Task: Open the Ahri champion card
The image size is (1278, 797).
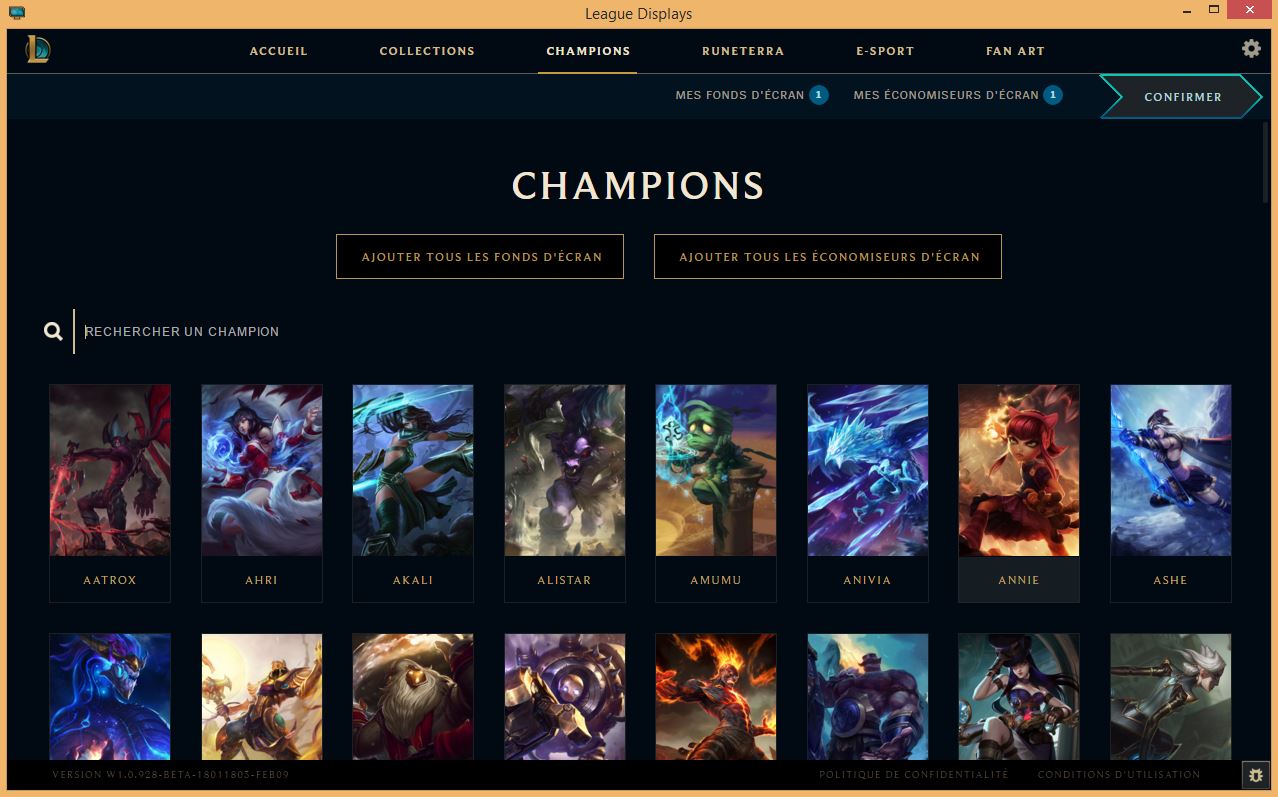Action: coord(262,493)
